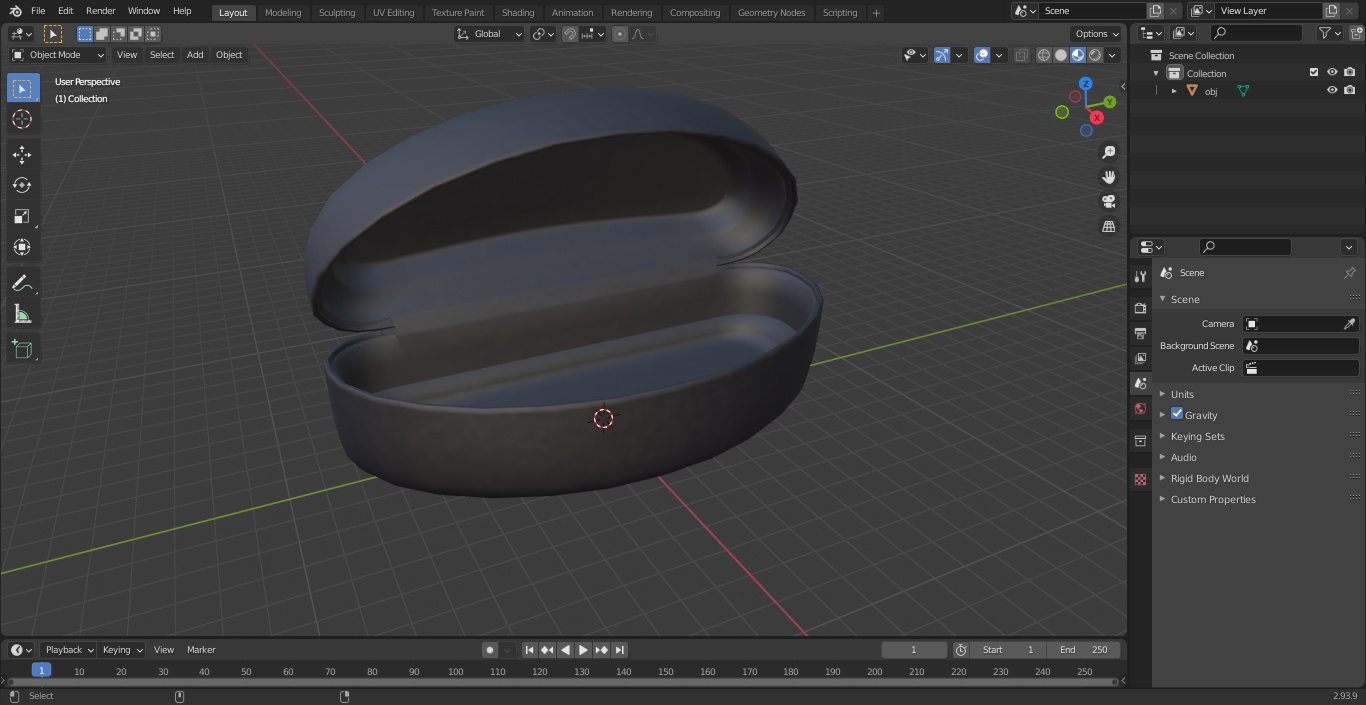Click the Camera eyedropper icon
Screen dimensions: 1366x705
[1349, 324]
